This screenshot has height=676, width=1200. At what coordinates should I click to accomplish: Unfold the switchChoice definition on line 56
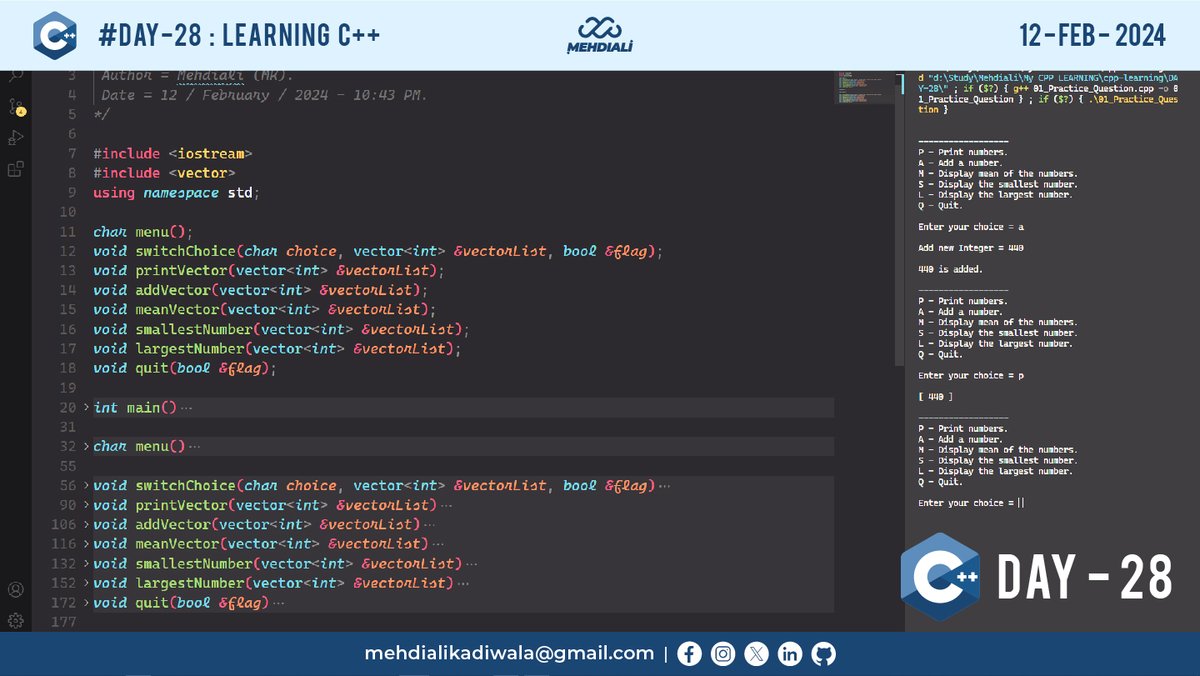[x=86, y=486]
